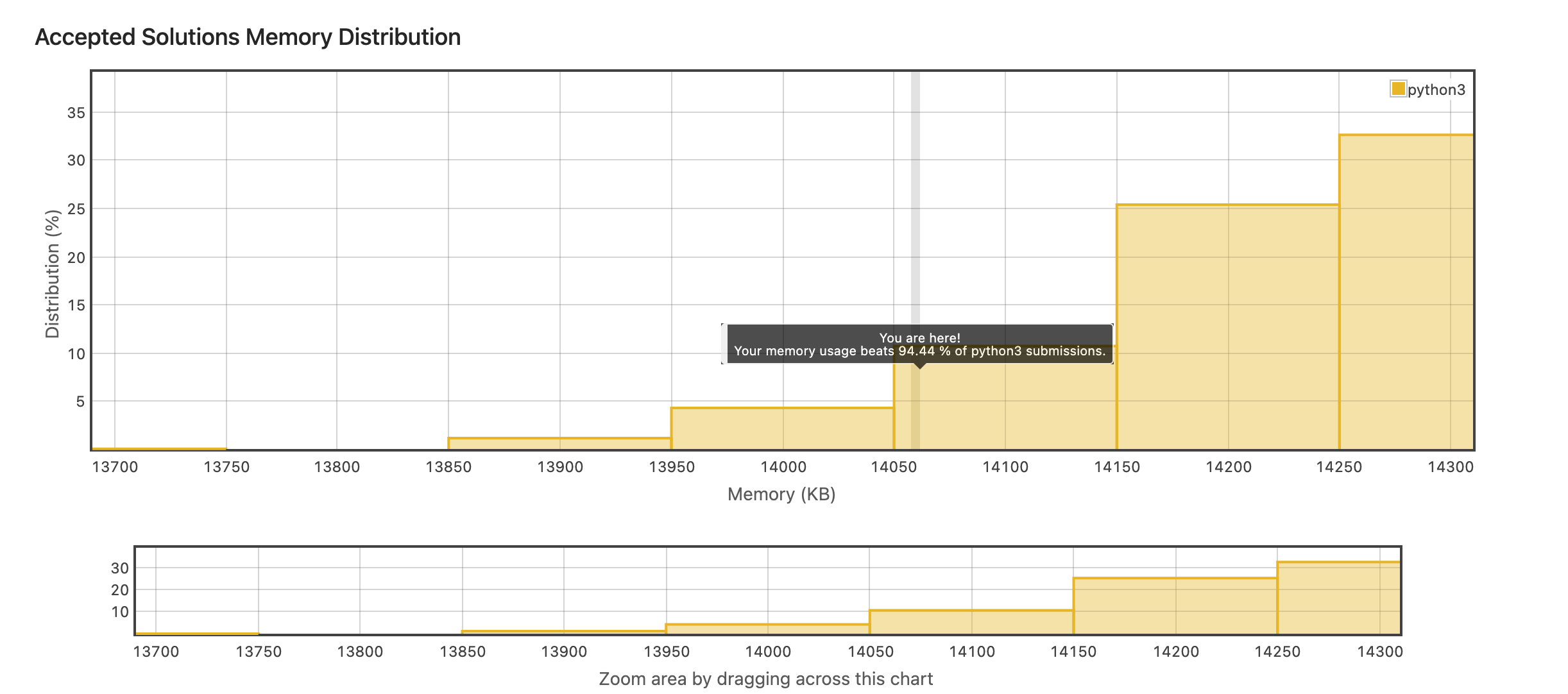The height and width of the screenshot is (694, 1568).
Task: Click the 14150–14250 bar in overview chart
Action: tap(1175, 605)
